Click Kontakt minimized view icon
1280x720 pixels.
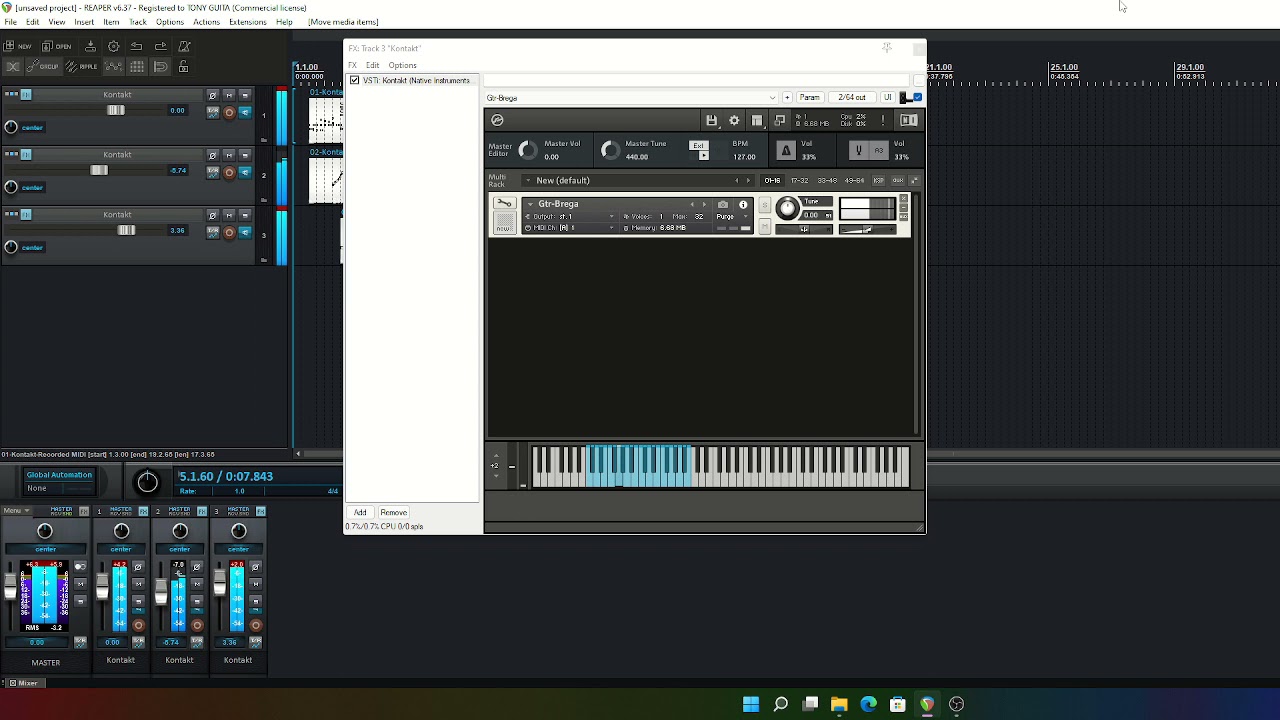[780, 120]
